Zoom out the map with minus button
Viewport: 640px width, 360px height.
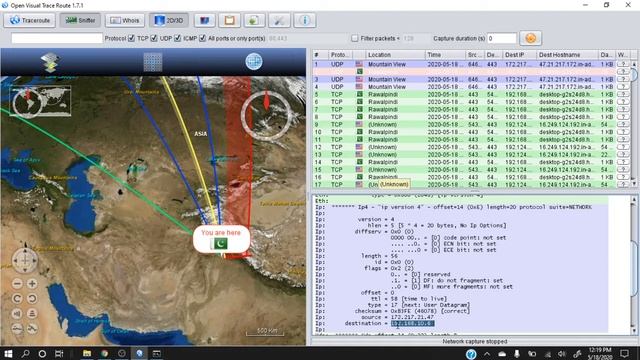(x=17, y=284)
